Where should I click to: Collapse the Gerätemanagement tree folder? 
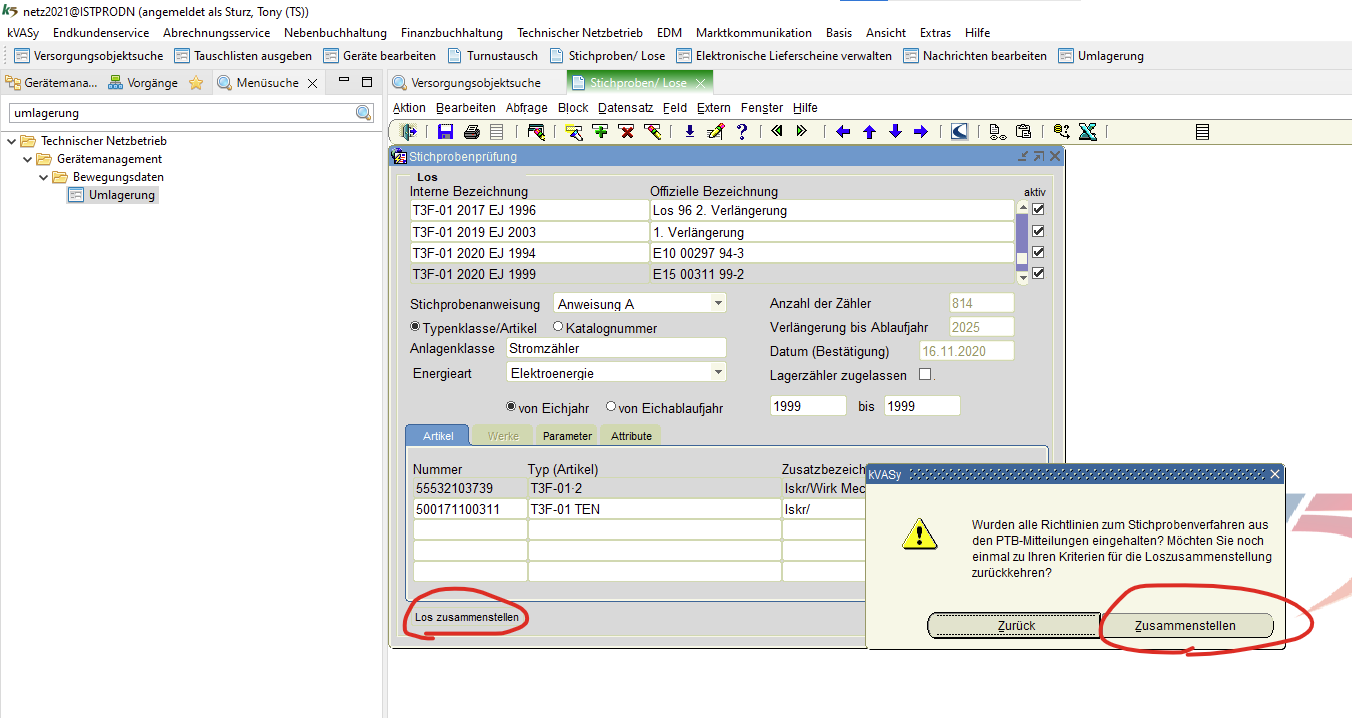pos(28,159)
